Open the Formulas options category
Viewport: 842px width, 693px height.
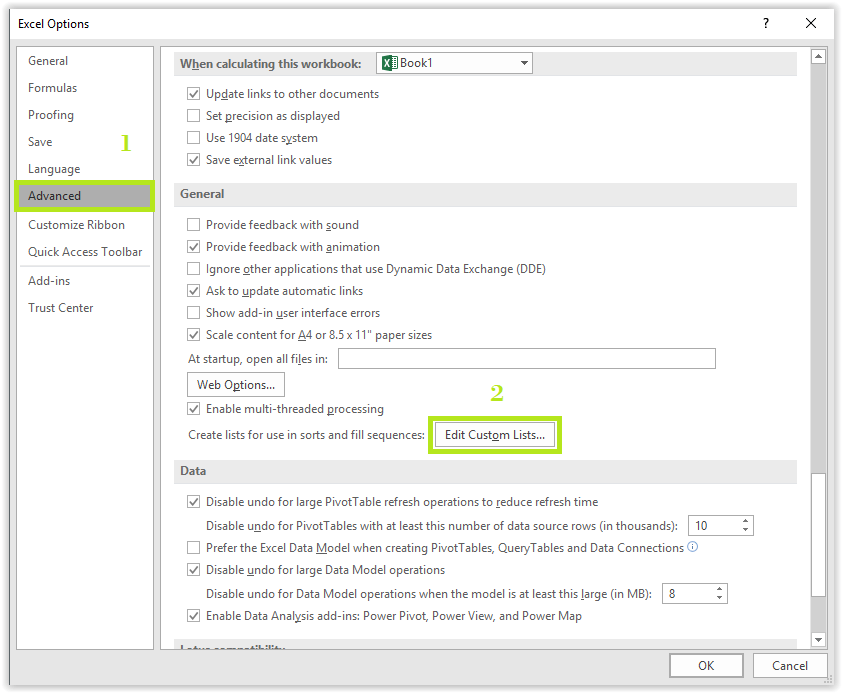pyautogui.click(x=52, y=87)
